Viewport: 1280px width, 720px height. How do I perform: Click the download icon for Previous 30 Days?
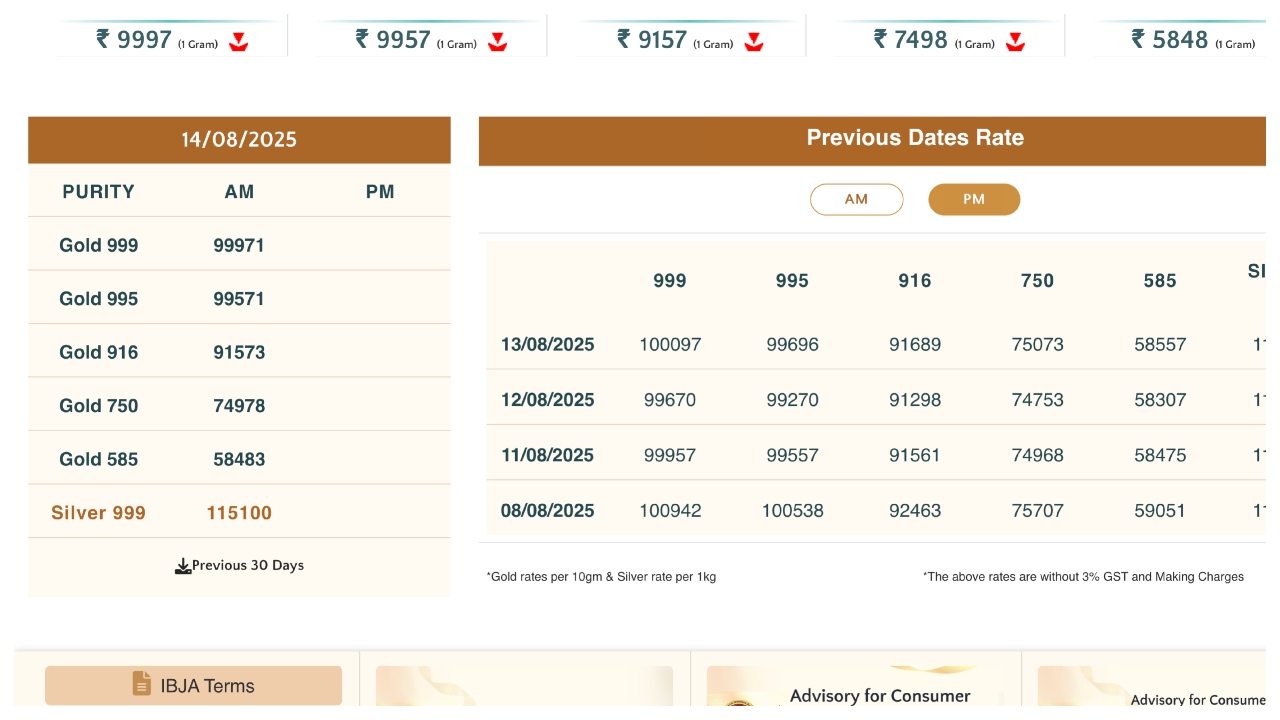tap(183, 566)
